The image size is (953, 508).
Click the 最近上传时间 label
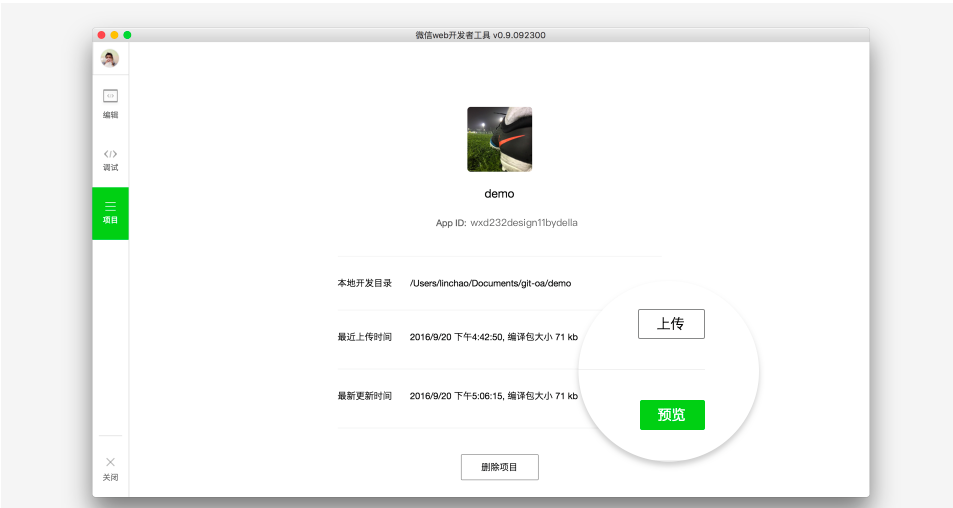pos(365,337)
